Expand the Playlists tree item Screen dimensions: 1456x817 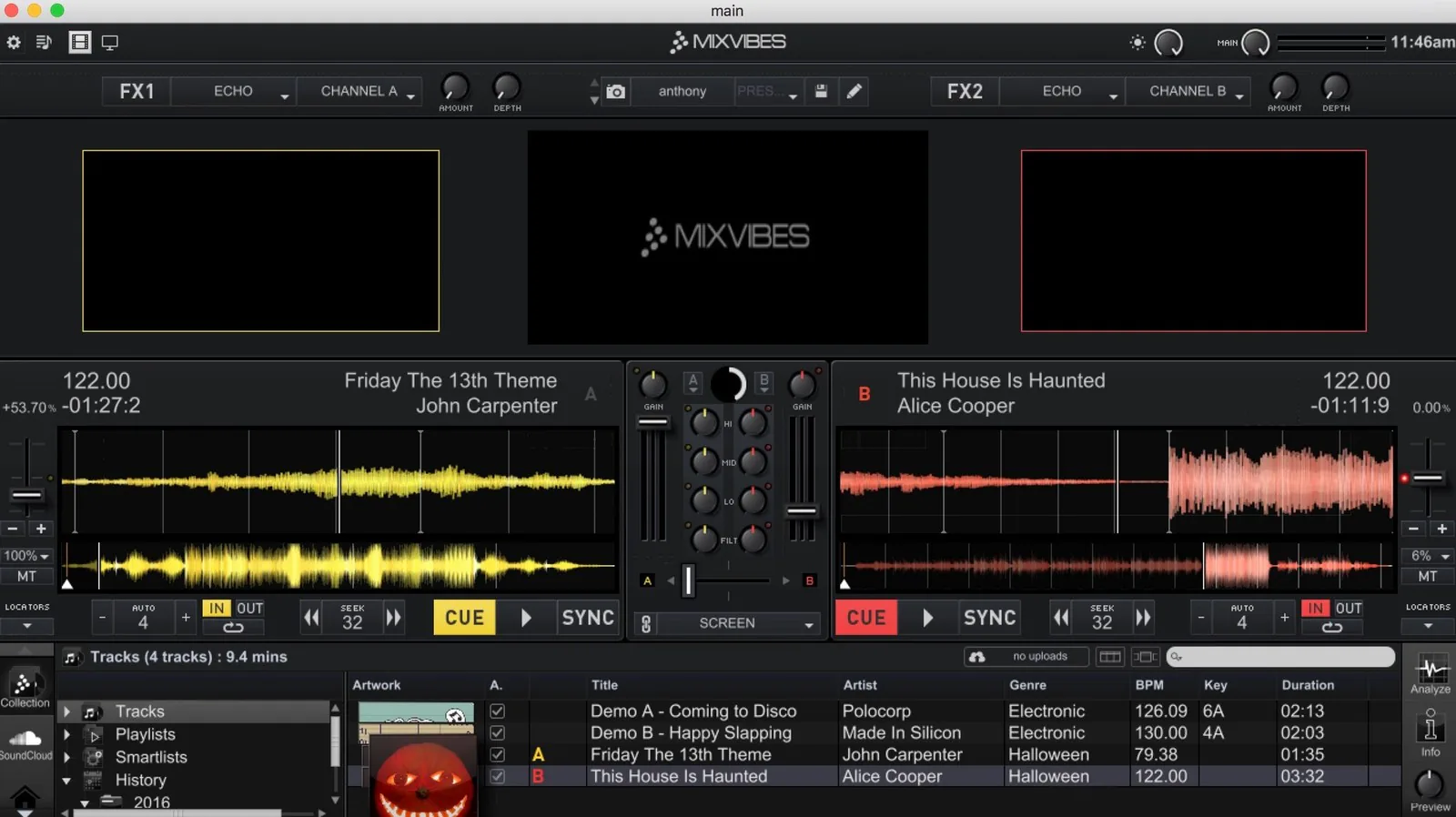coord(66,733)
